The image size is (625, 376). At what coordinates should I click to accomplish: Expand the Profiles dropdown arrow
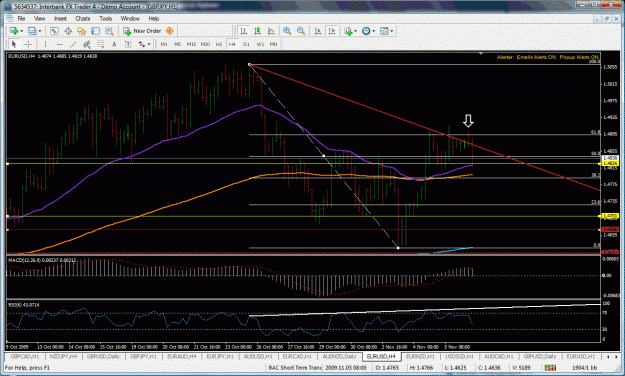(x=39, y=31)
